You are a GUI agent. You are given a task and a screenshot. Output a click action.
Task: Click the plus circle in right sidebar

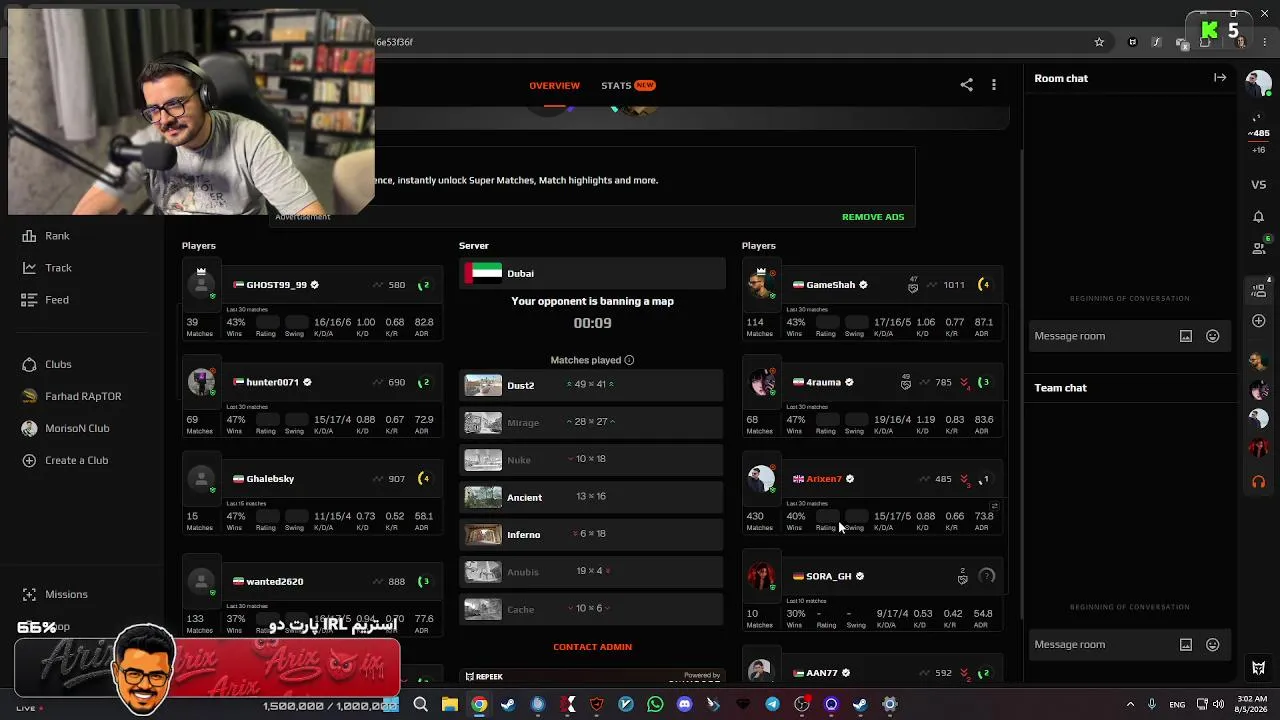pos(1259,321)
